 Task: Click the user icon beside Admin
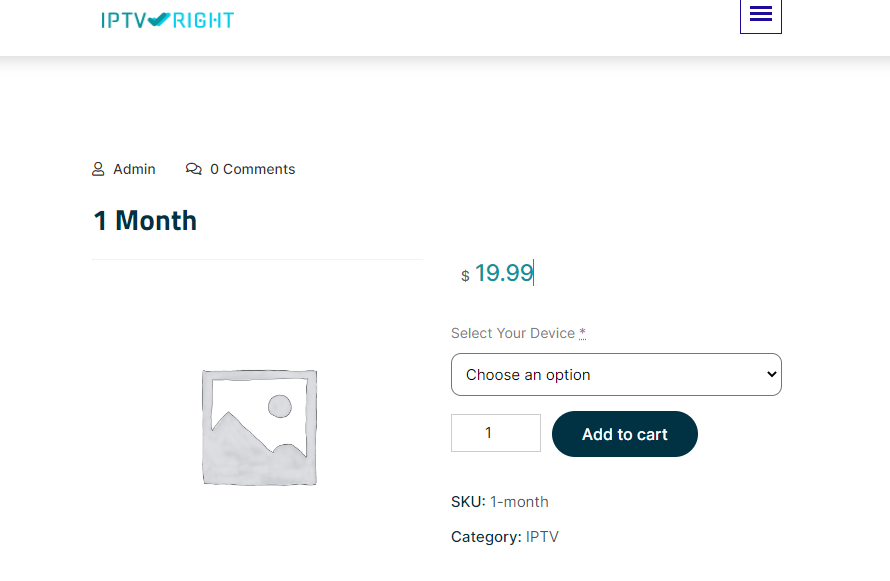98,169
